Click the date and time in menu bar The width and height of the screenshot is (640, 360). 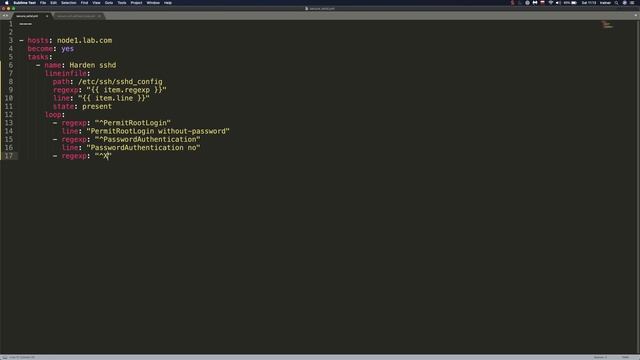(589, 3)
